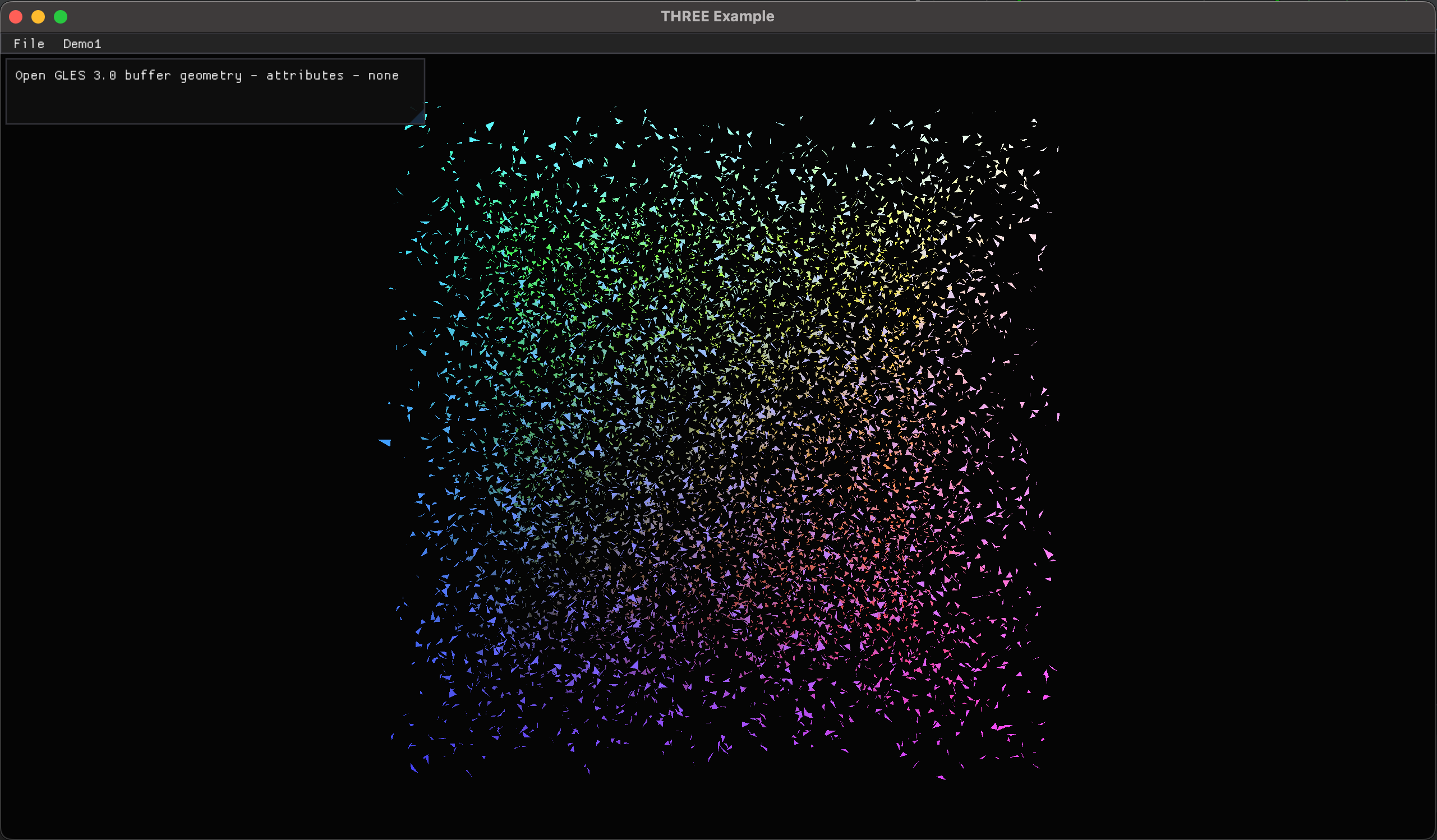Click the empty black area left of the cloud
1437x840 pixels.
(x=200, y=456)
